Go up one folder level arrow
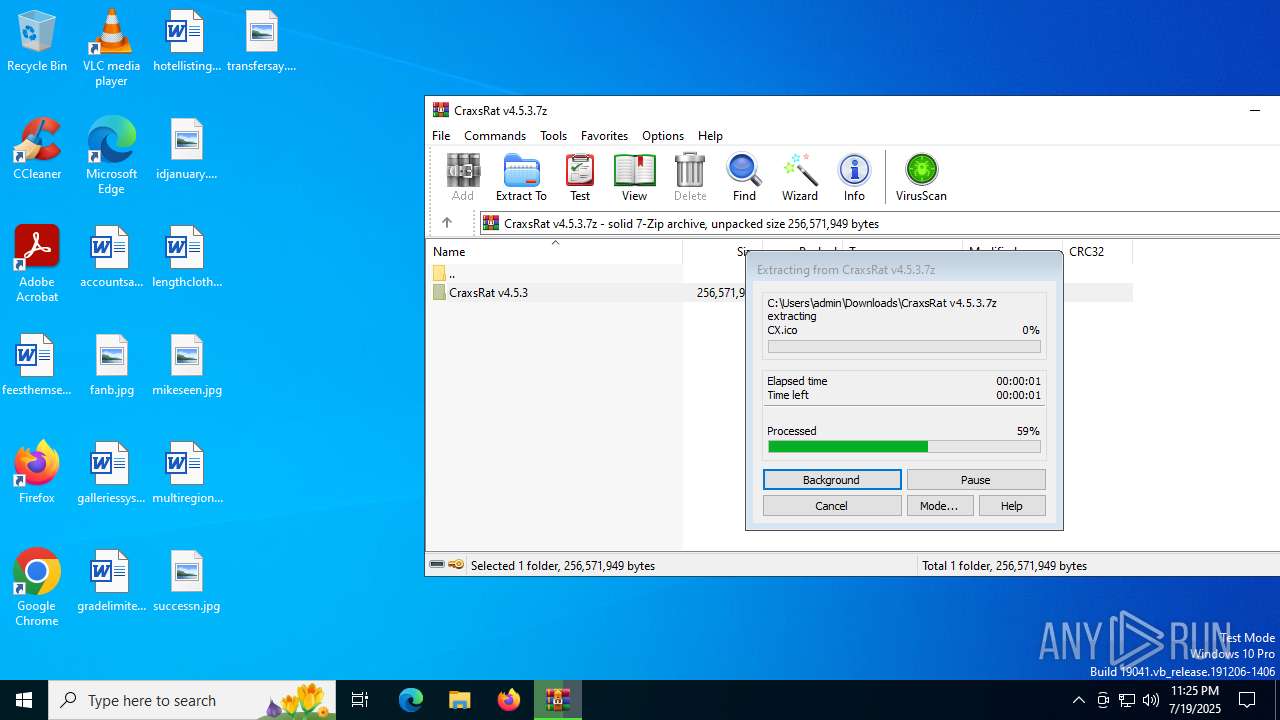Screen dimensions: 1280x720 (x=447, y=223)
